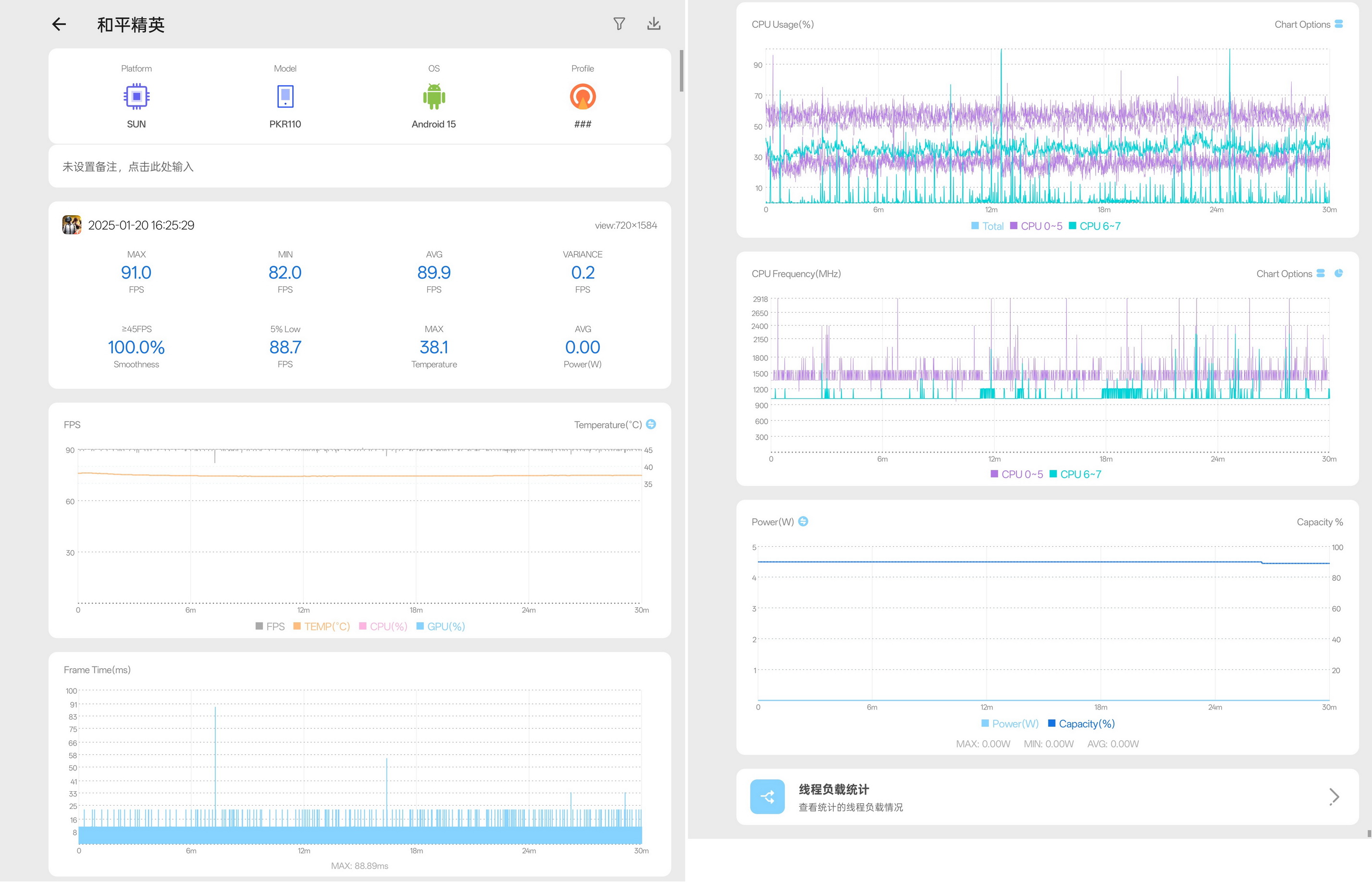
Task: Click MAX: 88.89ms under Frame Time chart
Action: 359,866
